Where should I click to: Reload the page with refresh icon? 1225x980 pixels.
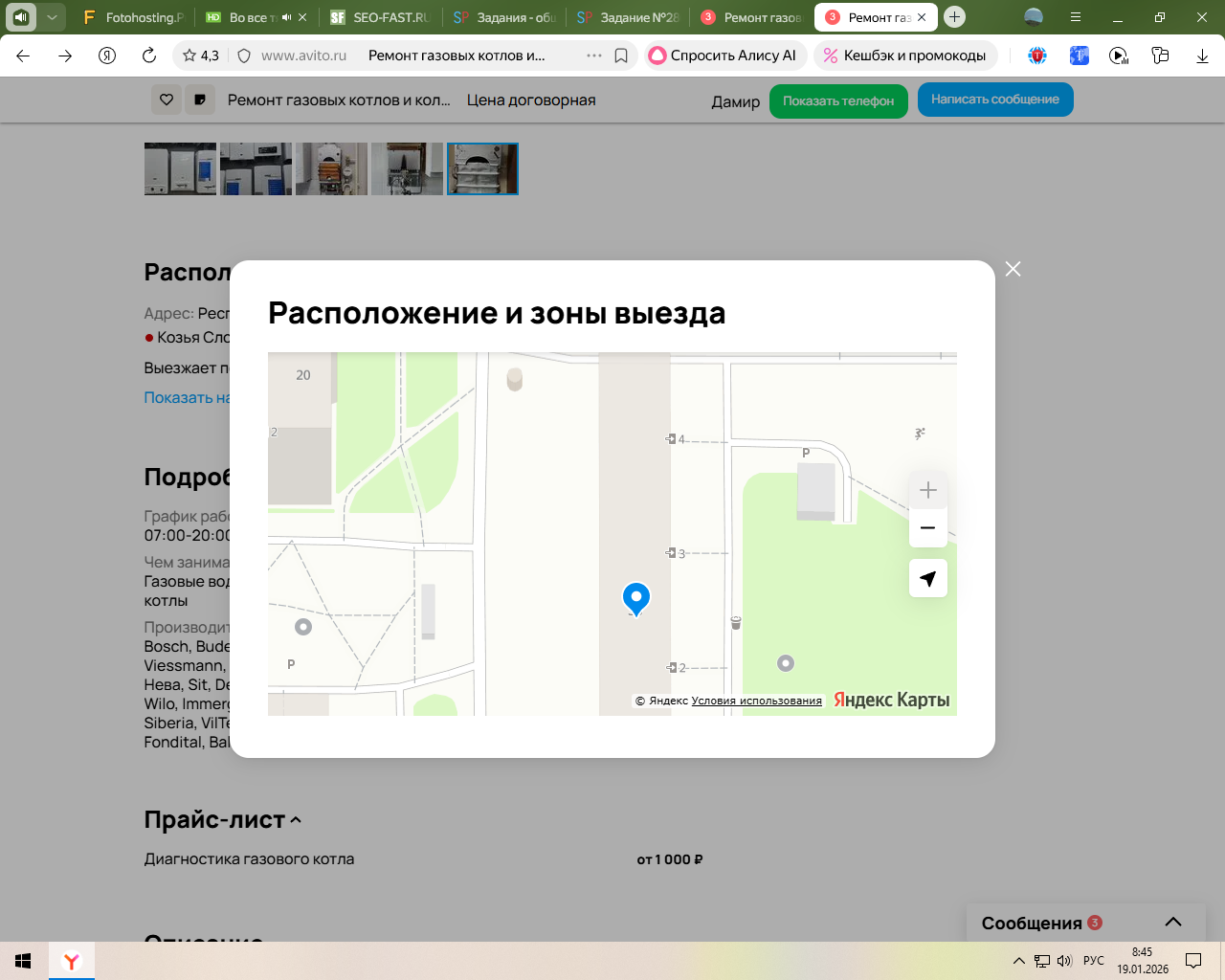(149, 56)
